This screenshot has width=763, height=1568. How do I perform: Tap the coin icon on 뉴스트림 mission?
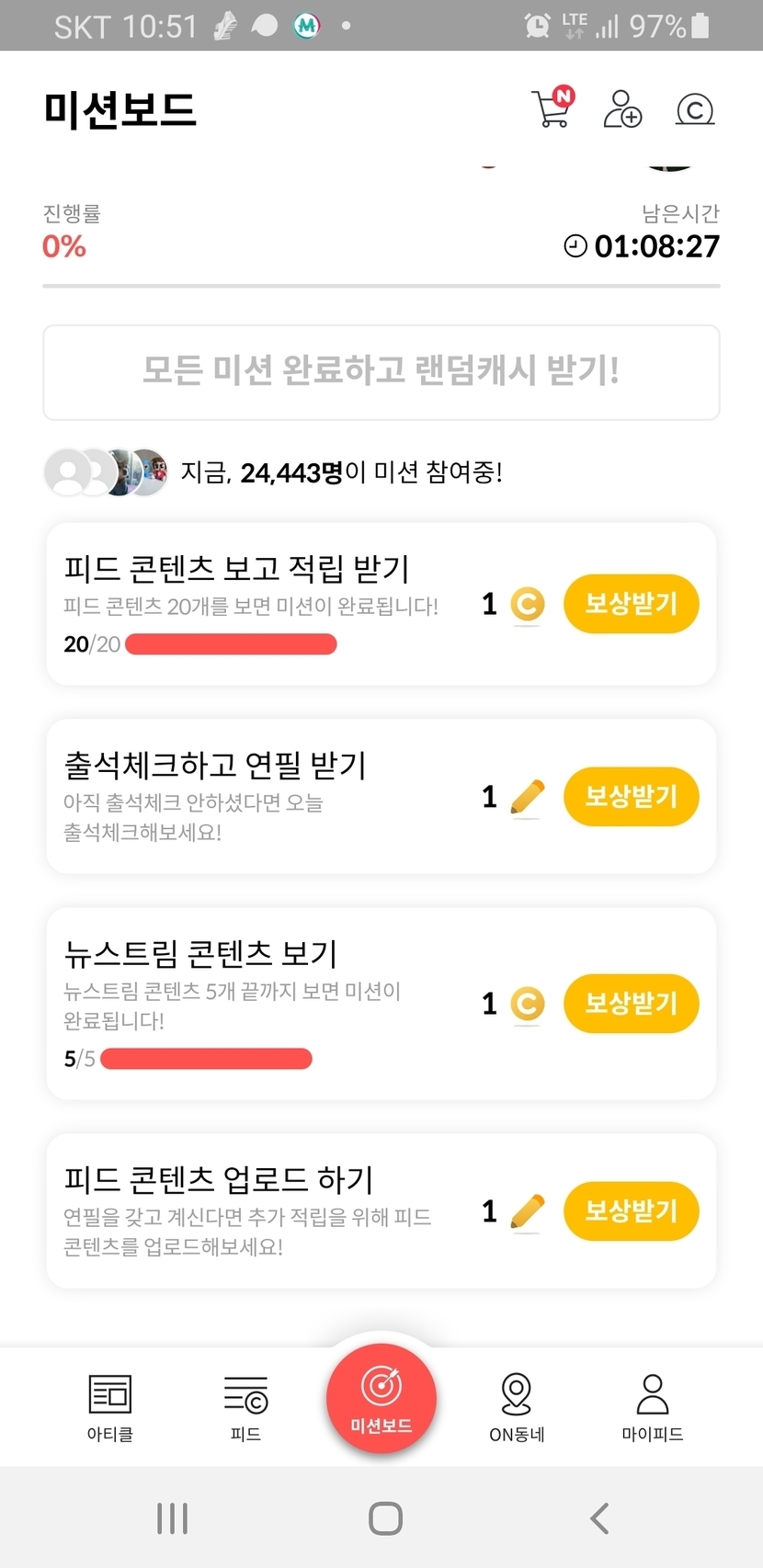point(527,1004)
